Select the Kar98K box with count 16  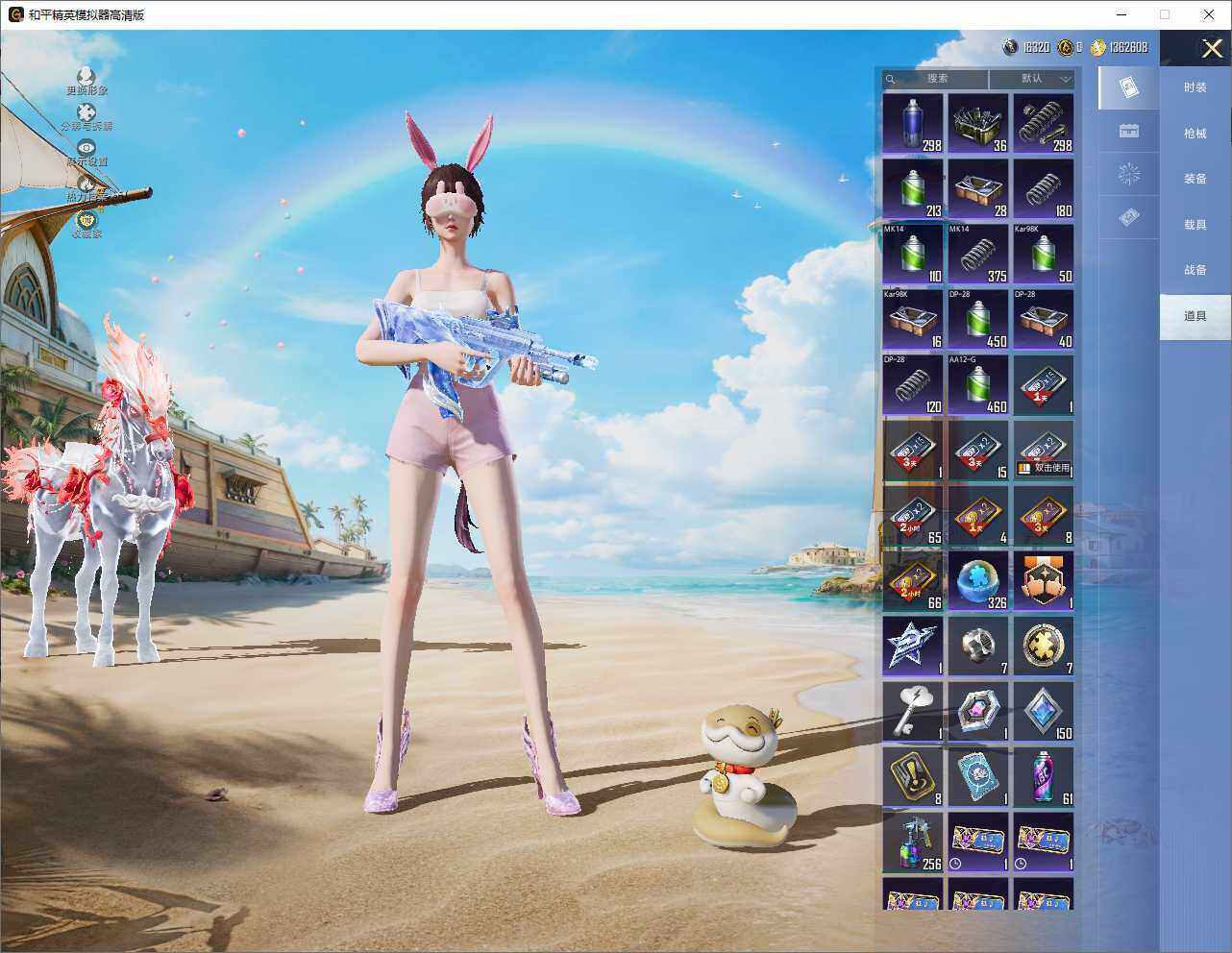913,320
